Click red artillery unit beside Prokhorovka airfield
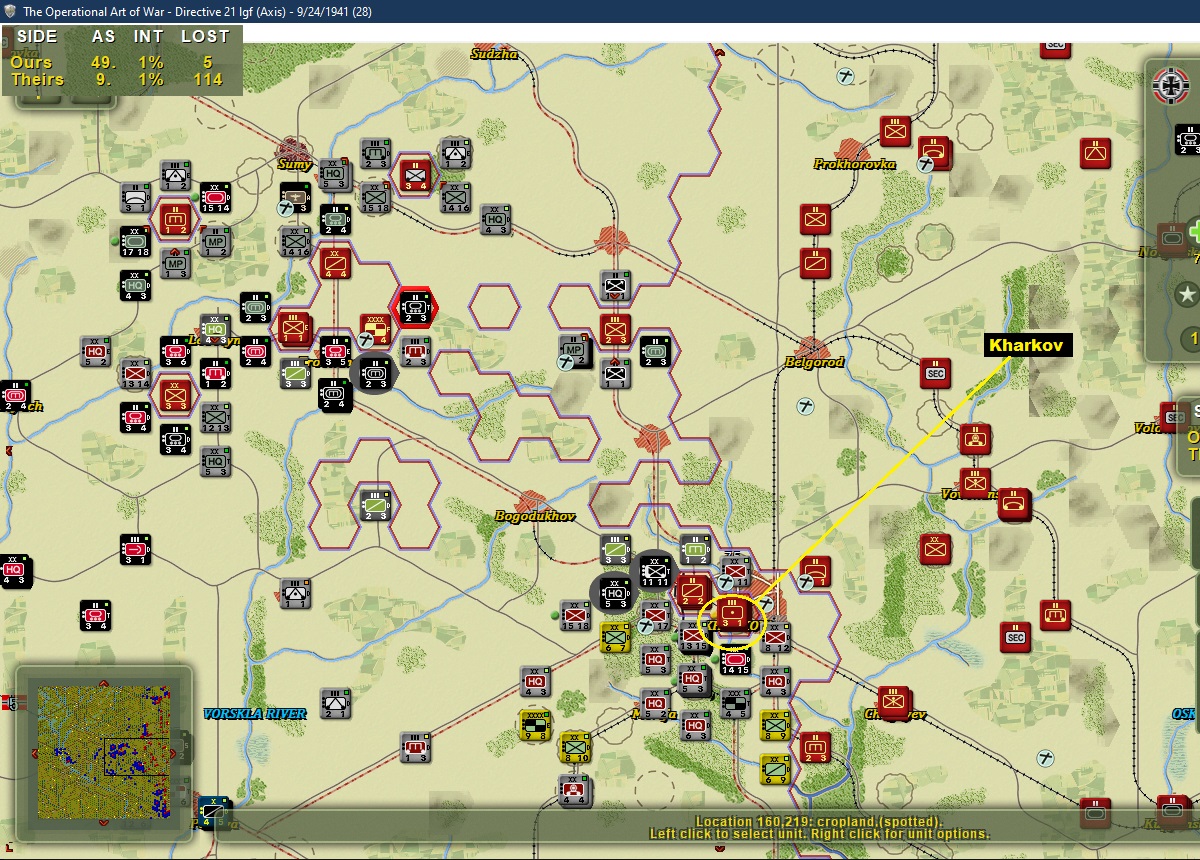This screenshot has width=1200, height=860. tap(935, 153)
